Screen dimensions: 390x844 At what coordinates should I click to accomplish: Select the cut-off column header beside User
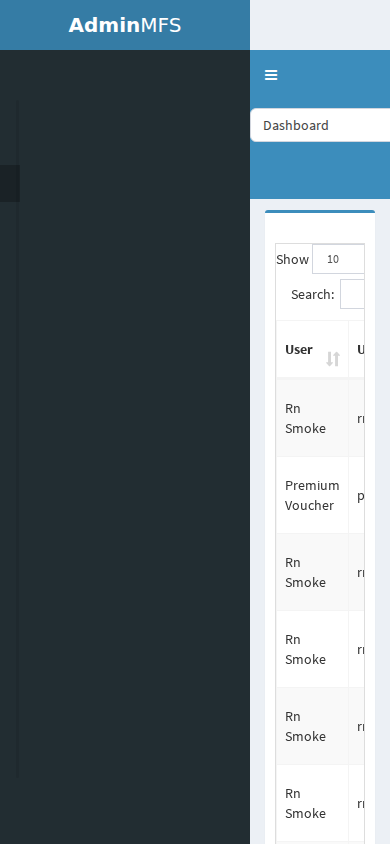point(357,349)
